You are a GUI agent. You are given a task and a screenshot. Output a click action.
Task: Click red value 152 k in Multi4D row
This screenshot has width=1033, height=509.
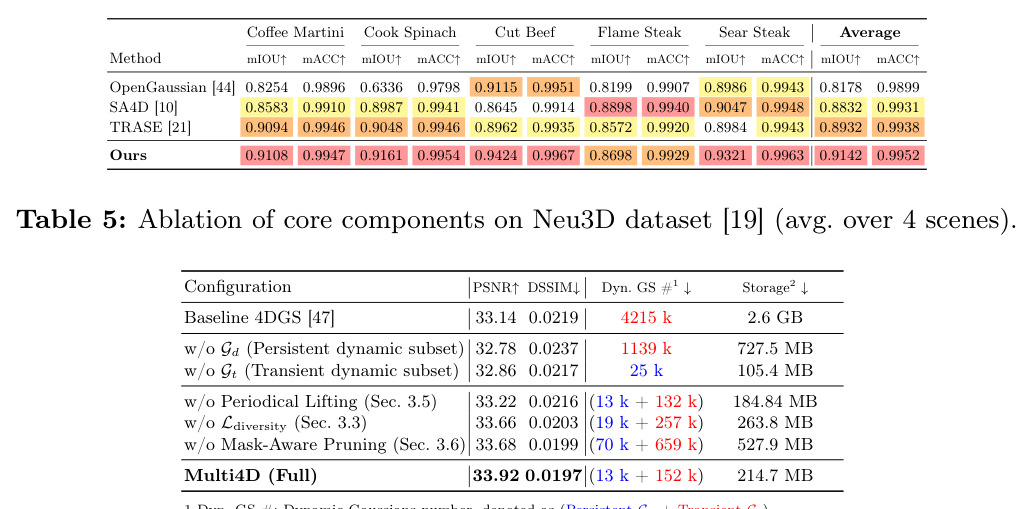(x=676, y=475)
